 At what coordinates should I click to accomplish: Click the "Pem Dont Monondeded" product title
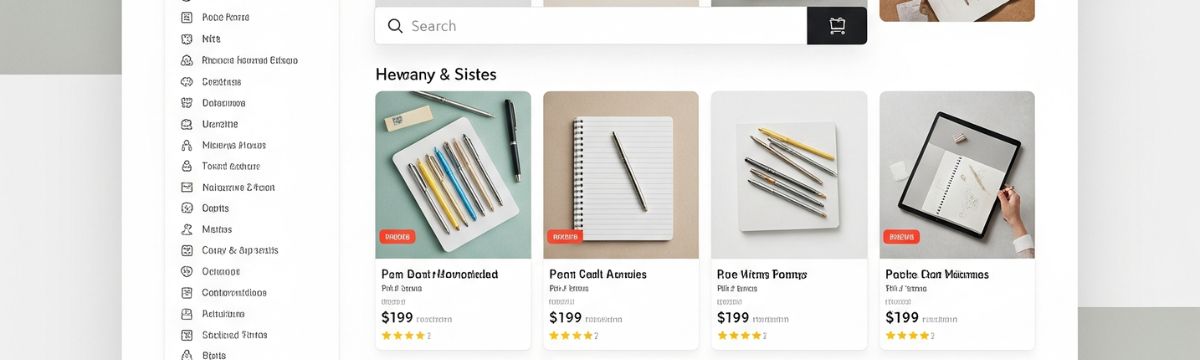click(x=440, y=274)
